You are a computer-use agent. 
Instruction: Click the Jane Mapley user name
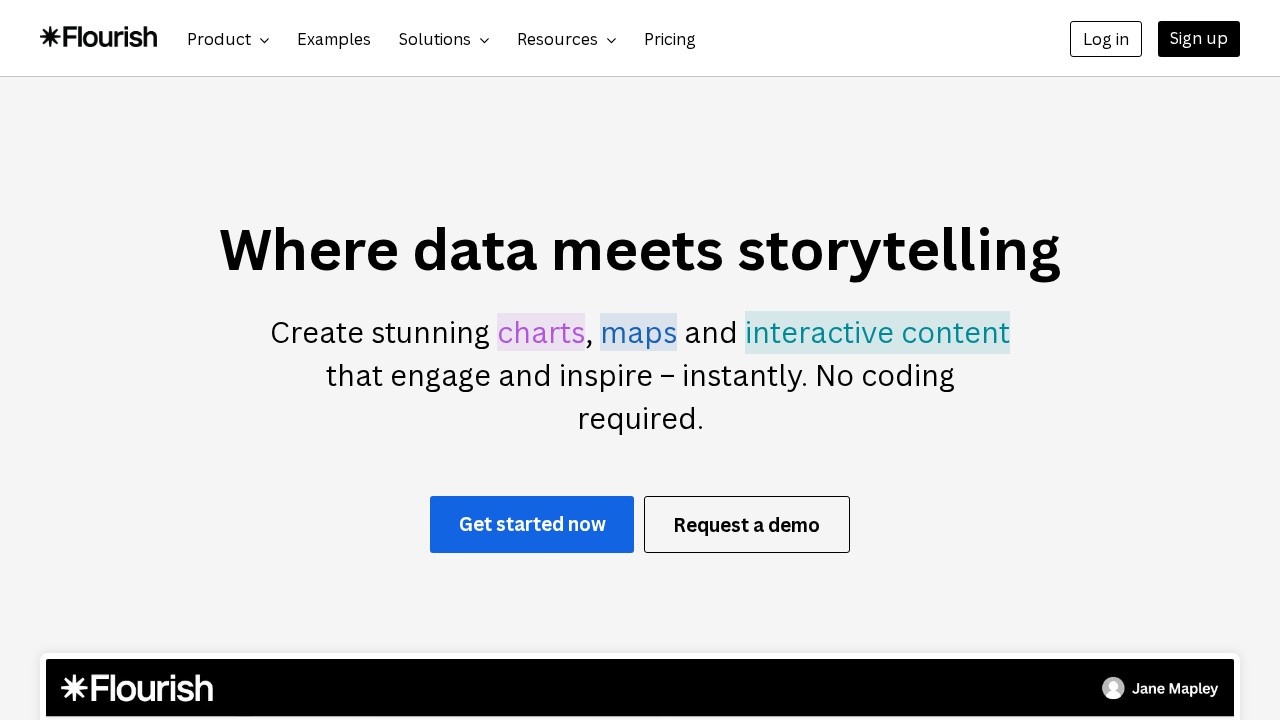(1174, 688)
